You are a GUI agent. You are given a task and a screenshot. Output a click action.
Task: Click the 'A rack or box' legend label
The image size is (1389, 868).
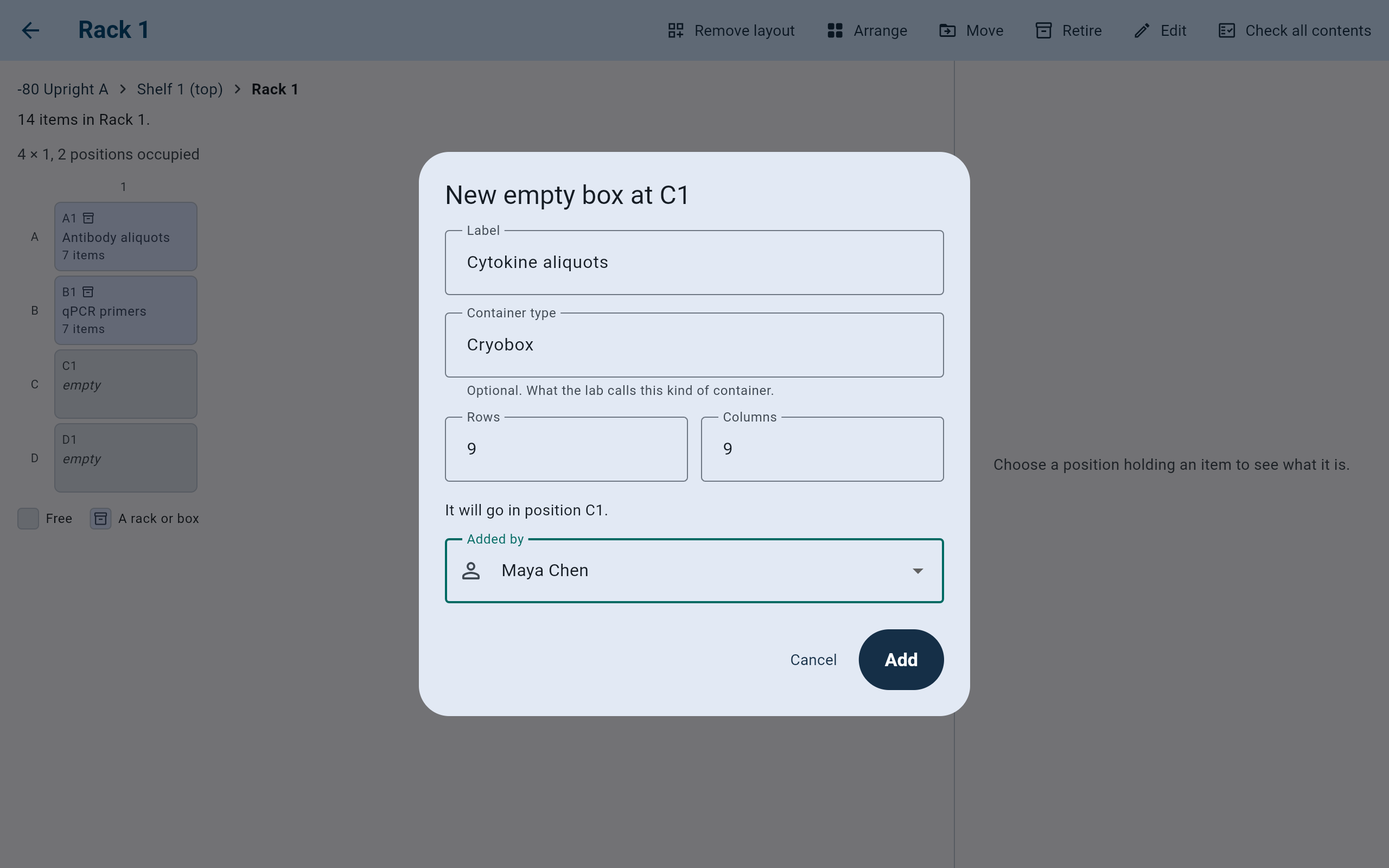tap(158, 519)
